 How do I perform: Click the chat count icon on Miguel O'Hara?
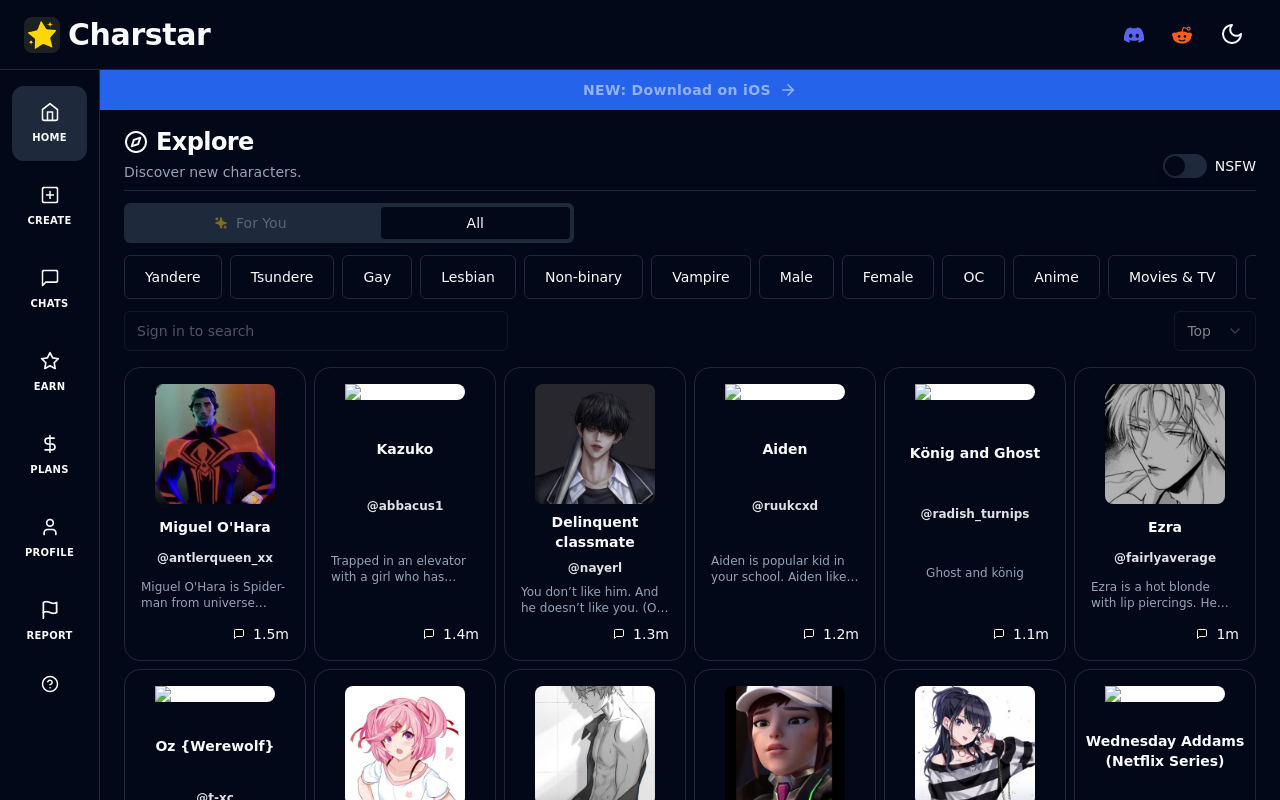click(x=239, y=634)
